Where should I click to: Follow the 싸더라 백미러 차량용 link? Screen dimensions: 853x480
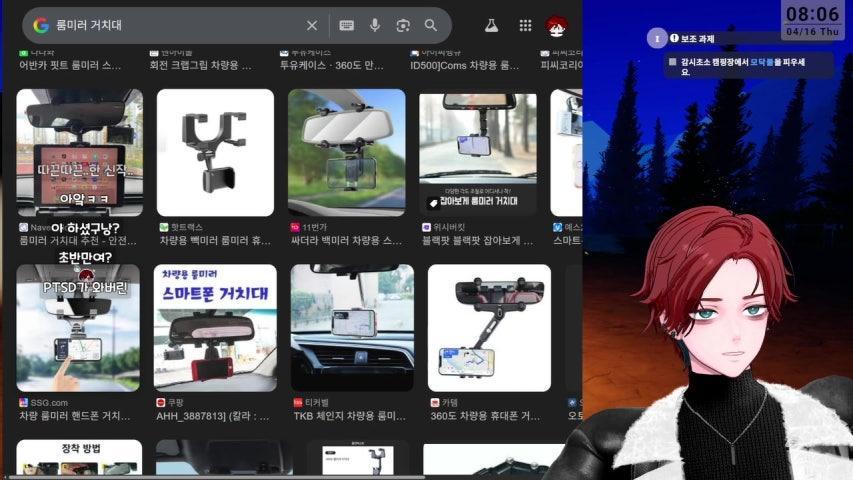point(347,241)
